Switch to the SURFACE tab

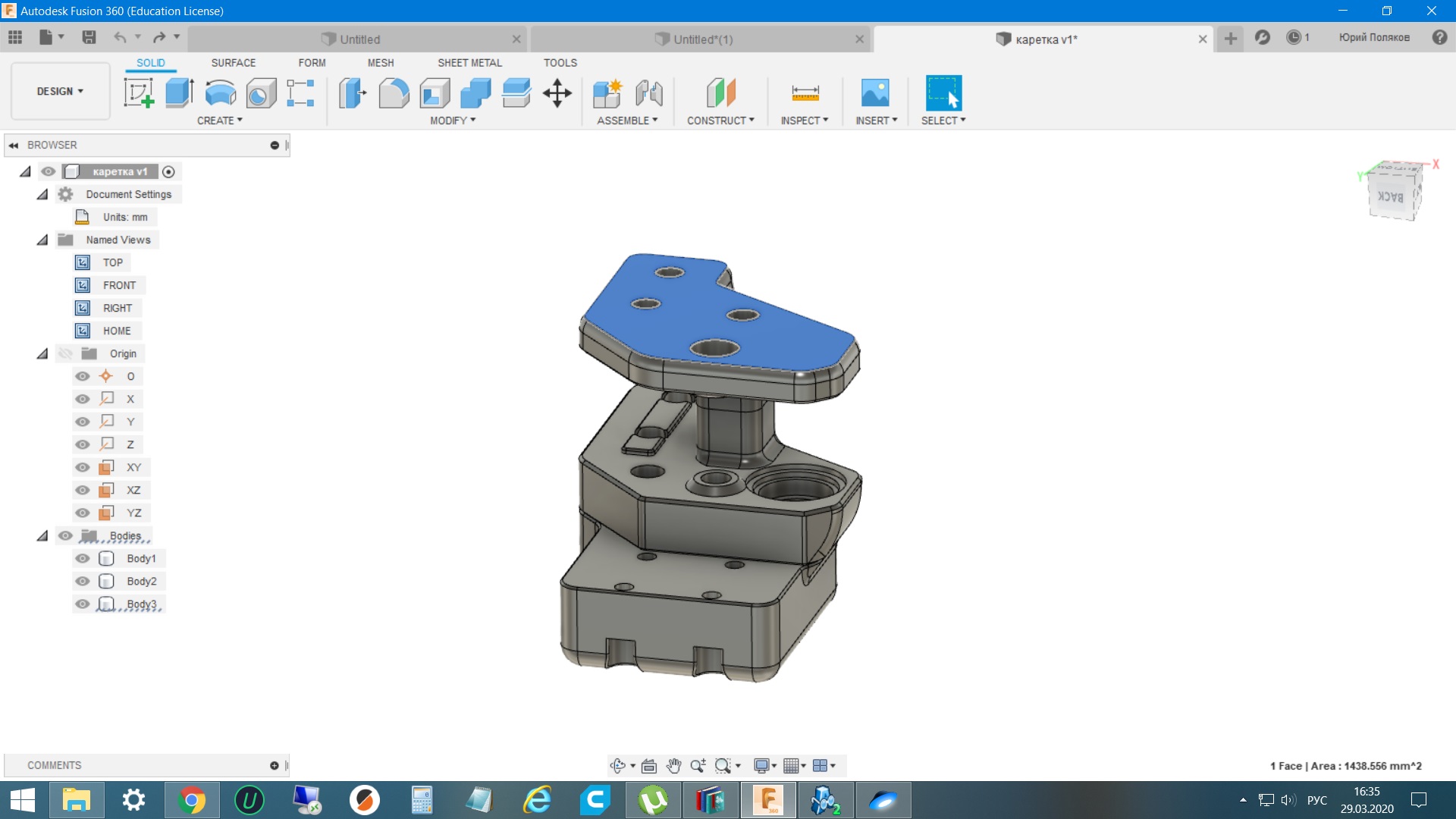click(231, 62)
